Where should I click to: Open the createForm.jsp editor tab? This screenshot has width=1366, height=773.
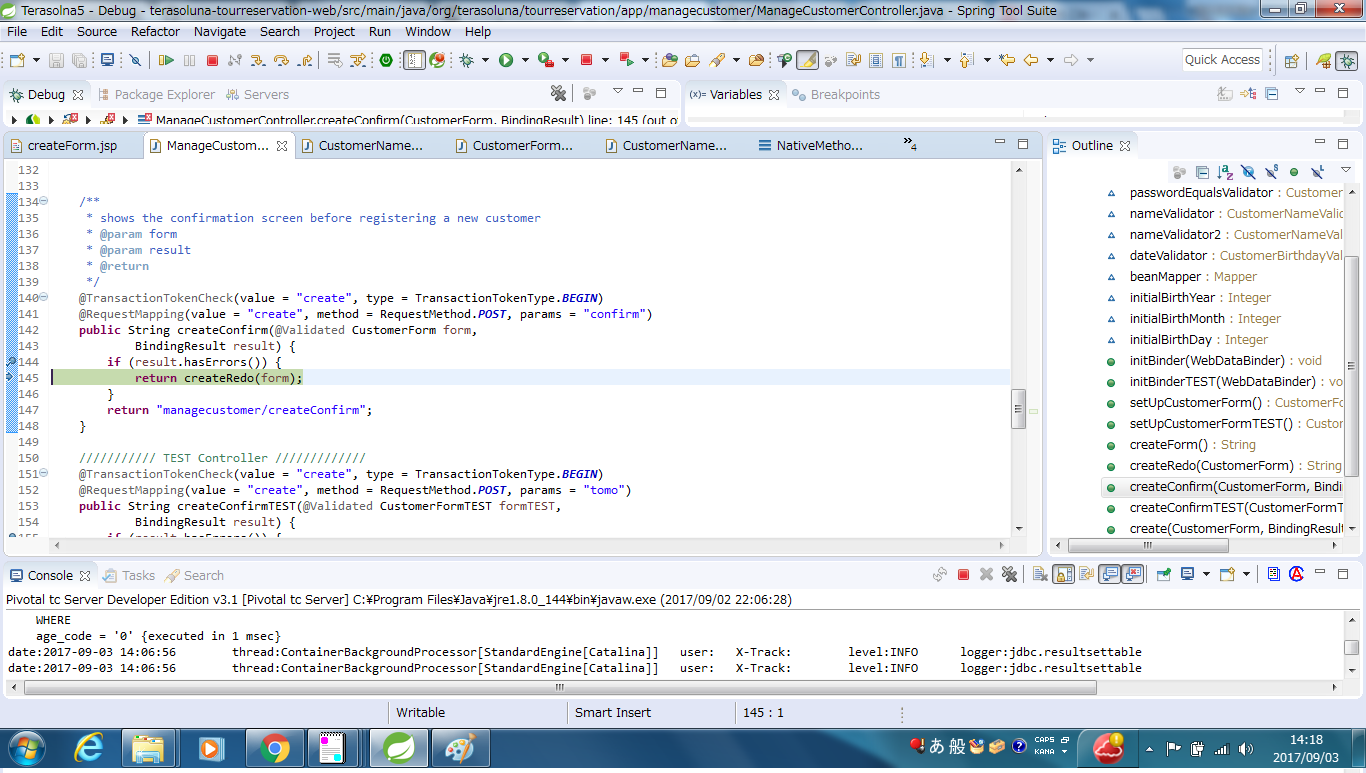pyautogui.click(x=63, y=145)
